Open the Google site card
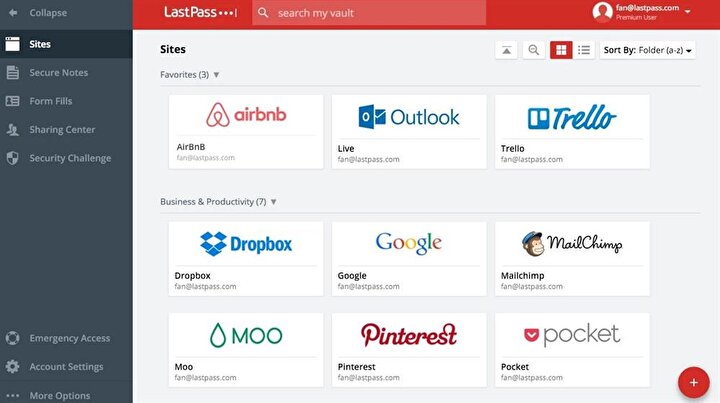 pyautogui.click(x=409, y=259)
